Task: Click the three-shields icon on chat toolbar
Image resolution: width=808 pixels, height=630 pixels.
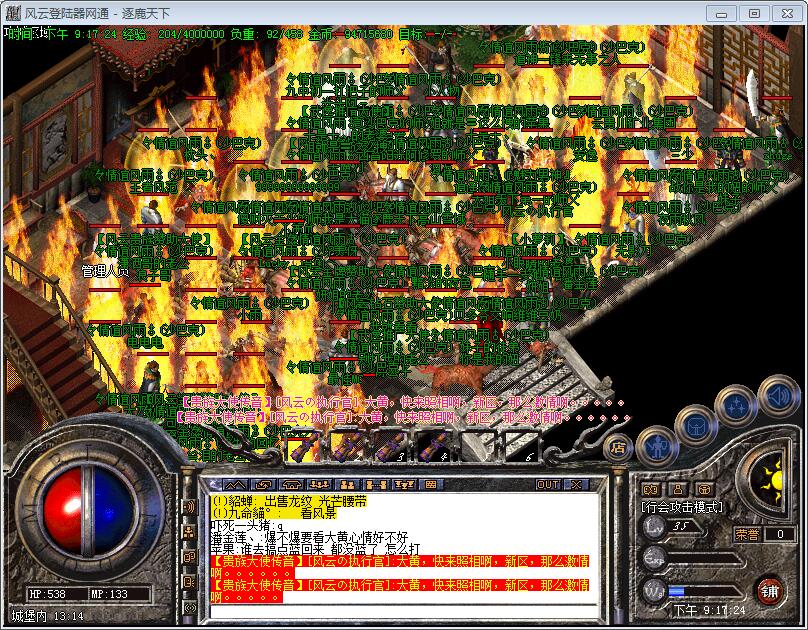Action: (x=403, y=484)
